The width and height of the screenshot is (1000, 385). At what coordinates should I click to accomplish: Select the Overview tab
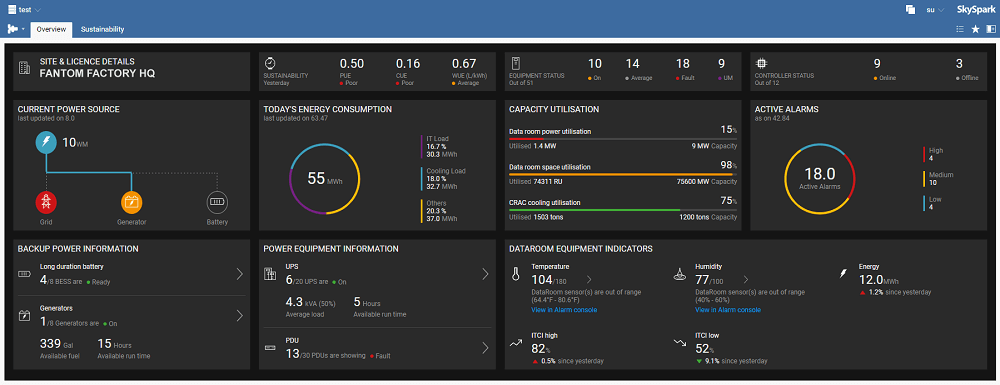(51, 29)
